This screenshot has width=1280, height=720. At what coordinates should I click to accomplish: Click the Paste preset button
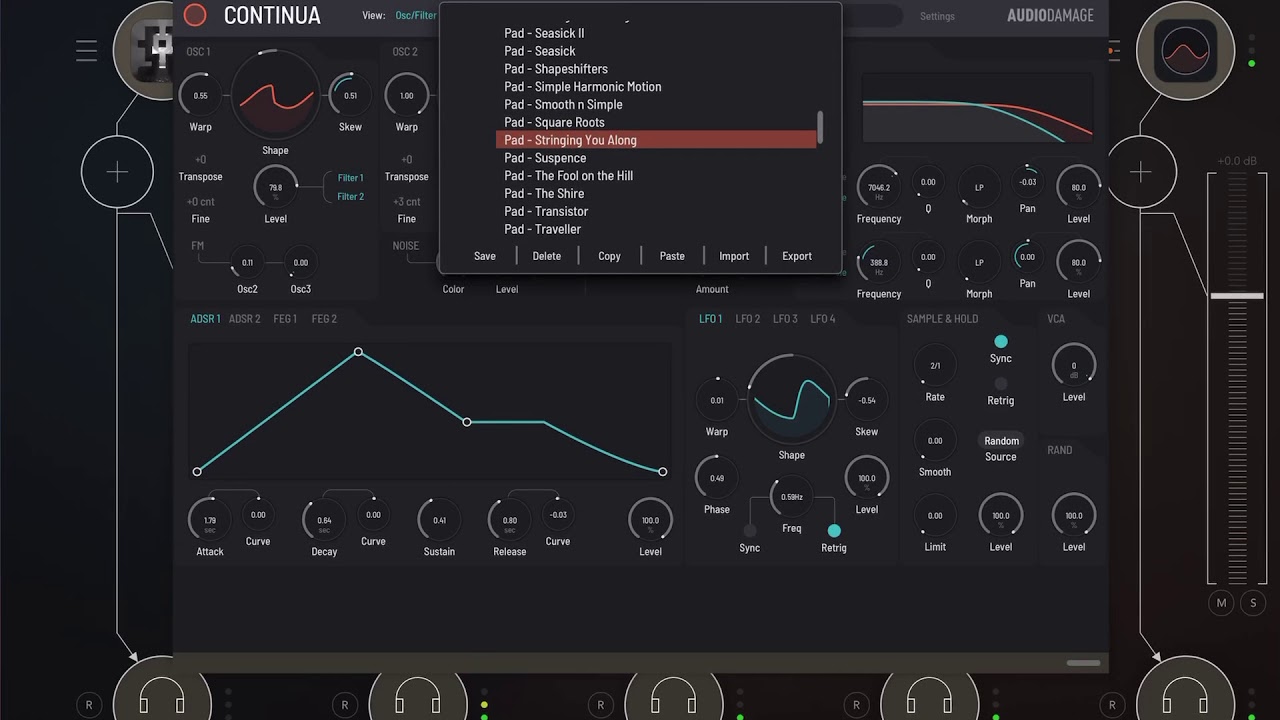(x=672, y=256)
